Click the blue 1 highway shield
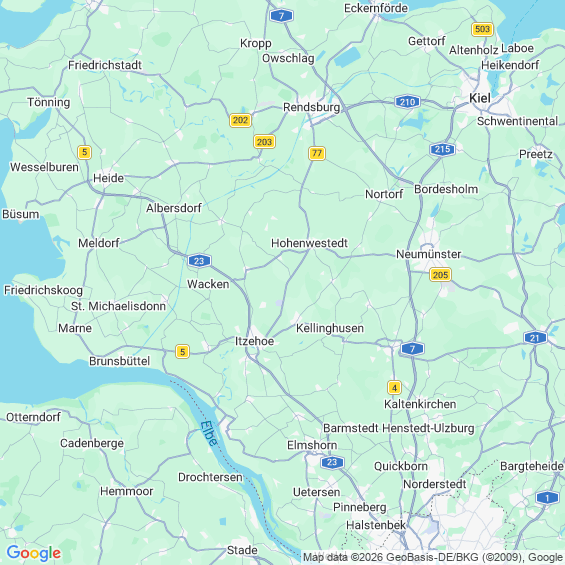565x565 pixels. pos(547,498)
